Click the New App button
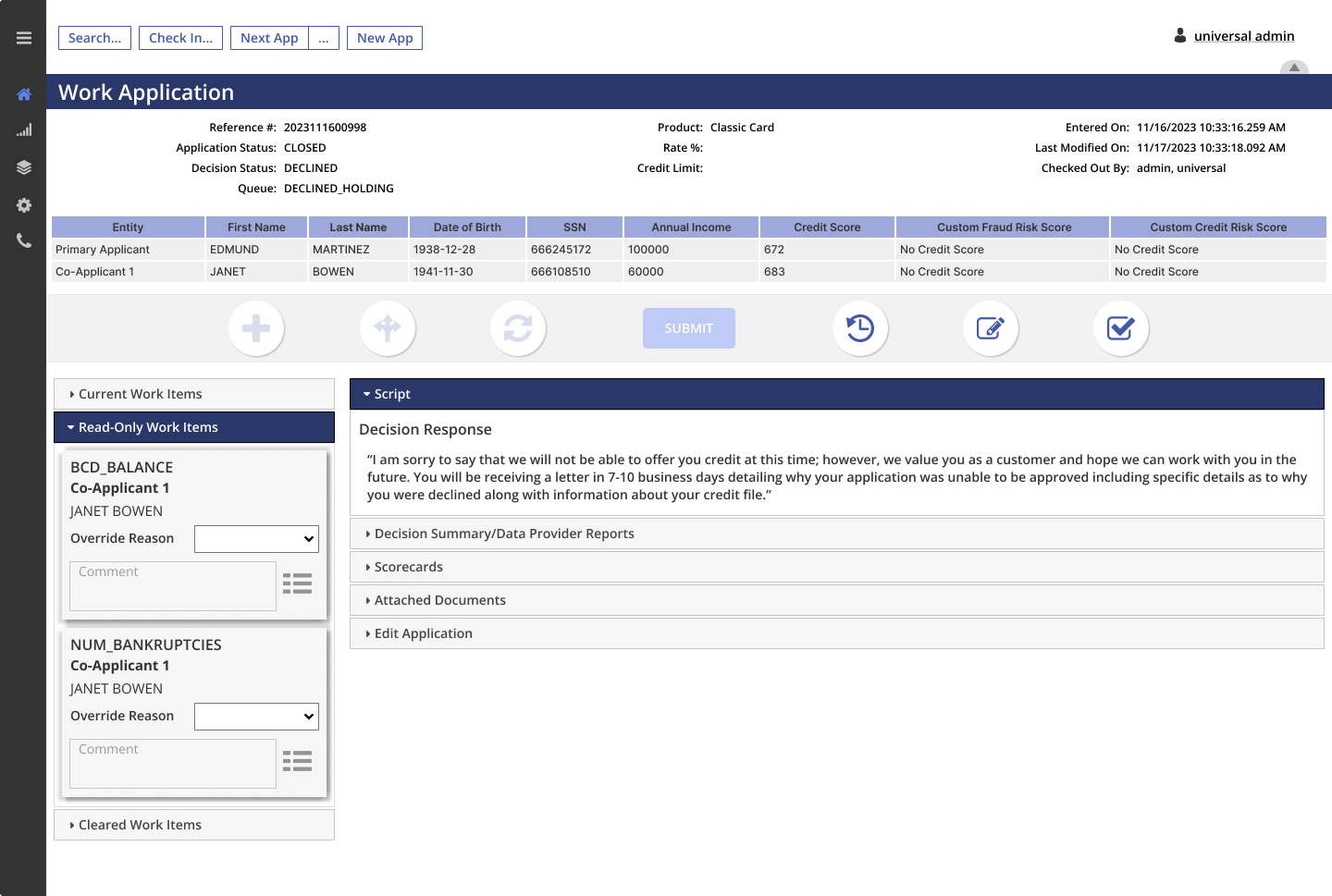 384,38
